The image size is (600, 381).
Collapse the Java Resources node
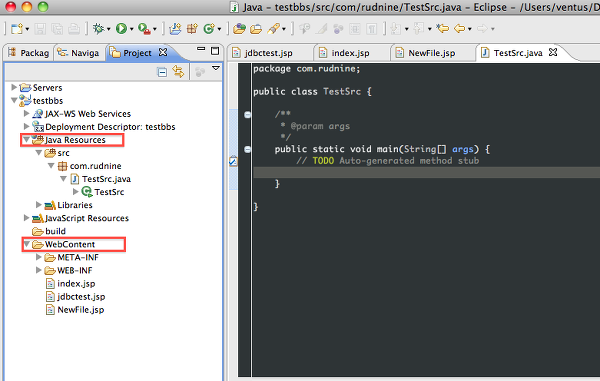(x=26, y=140)
